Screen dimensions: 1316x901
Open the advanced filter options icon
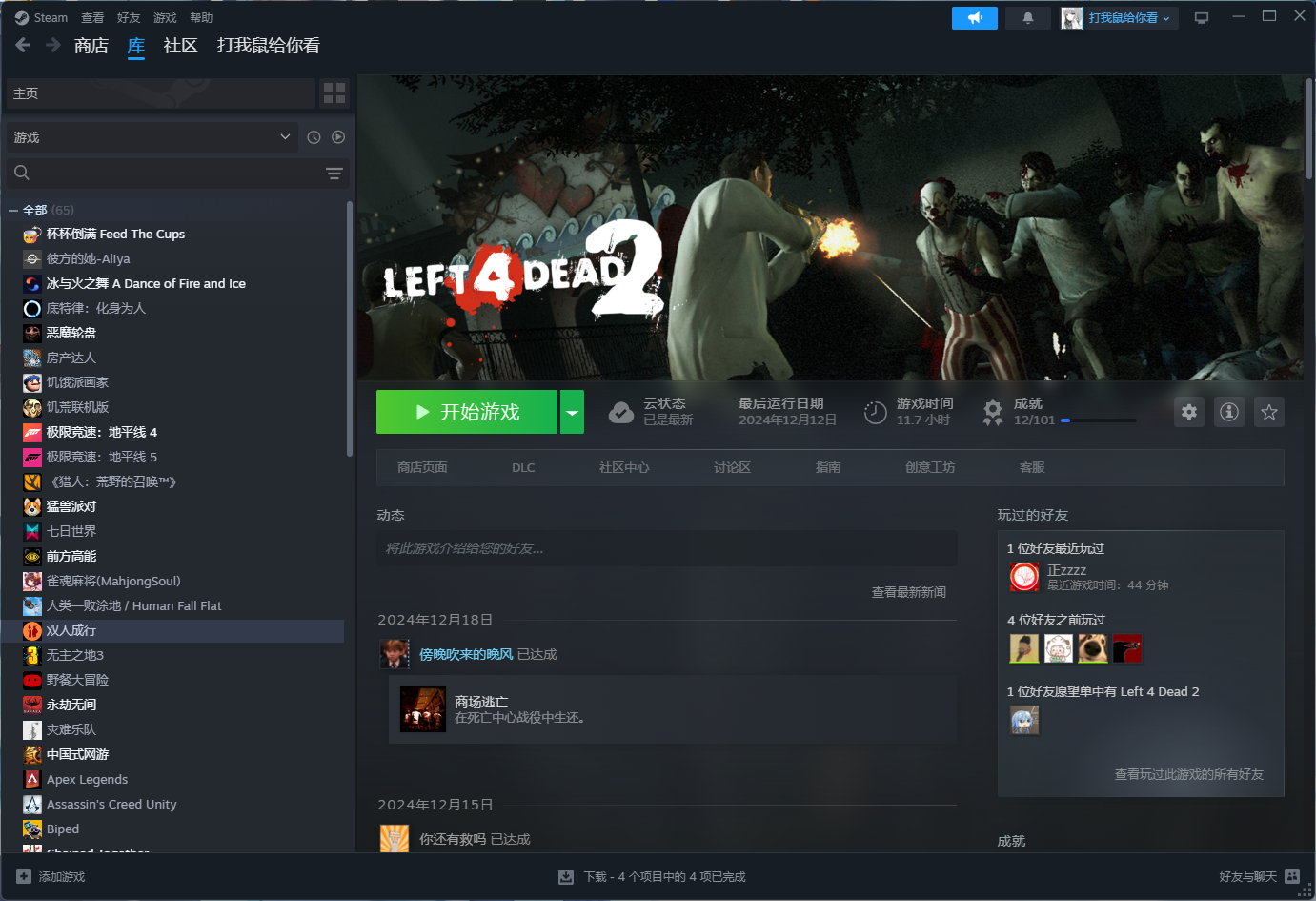334,174
